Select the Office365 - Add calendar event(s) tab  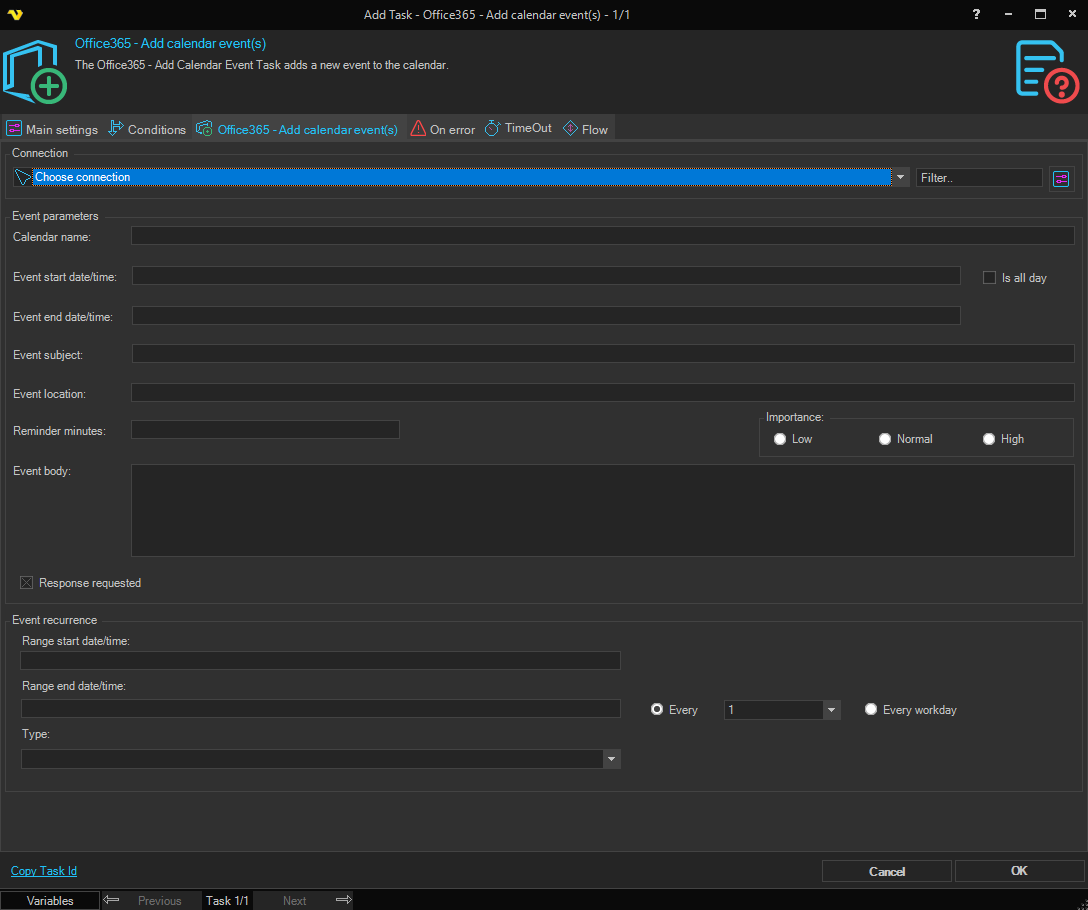coord(297,129)
